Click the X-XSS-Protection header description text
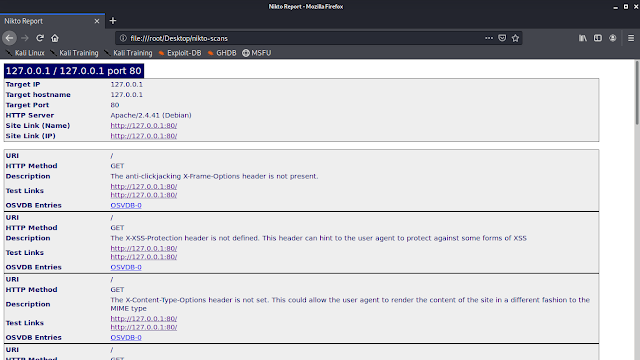The width and height of the screenshot is (640, 360). coord(318,238)
